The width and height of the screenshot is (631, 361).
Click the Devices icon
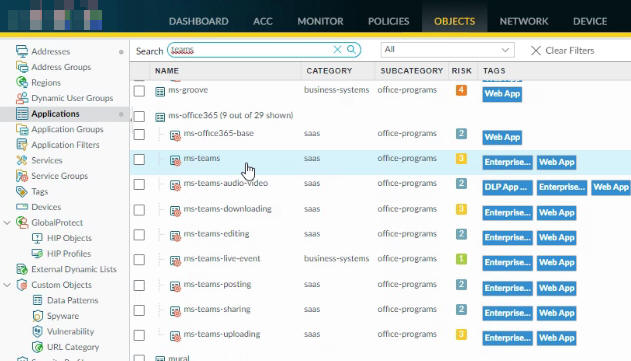tap(22, 207)
